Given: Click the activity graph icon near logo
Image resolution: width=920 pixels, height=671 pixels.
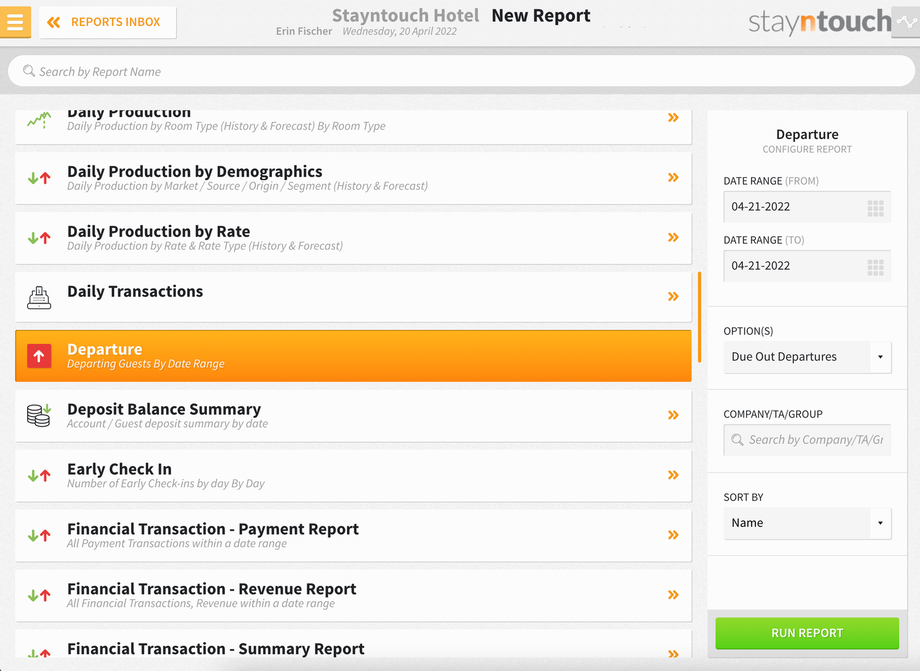Looking at the screenshot, I should [905, 22].
